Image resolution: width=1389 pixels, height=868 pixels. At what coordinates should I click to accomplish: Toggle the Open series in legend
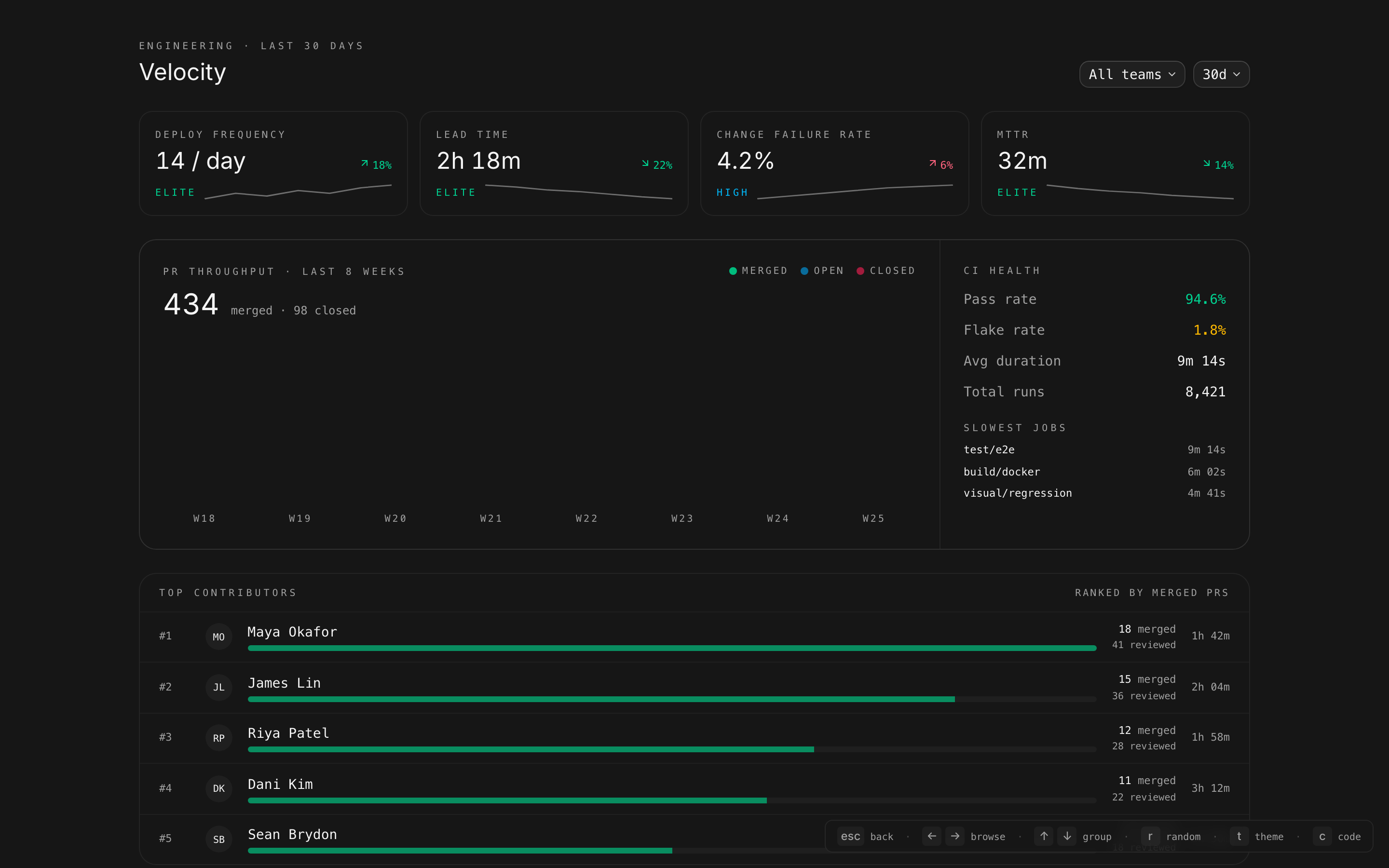(822, 271)
